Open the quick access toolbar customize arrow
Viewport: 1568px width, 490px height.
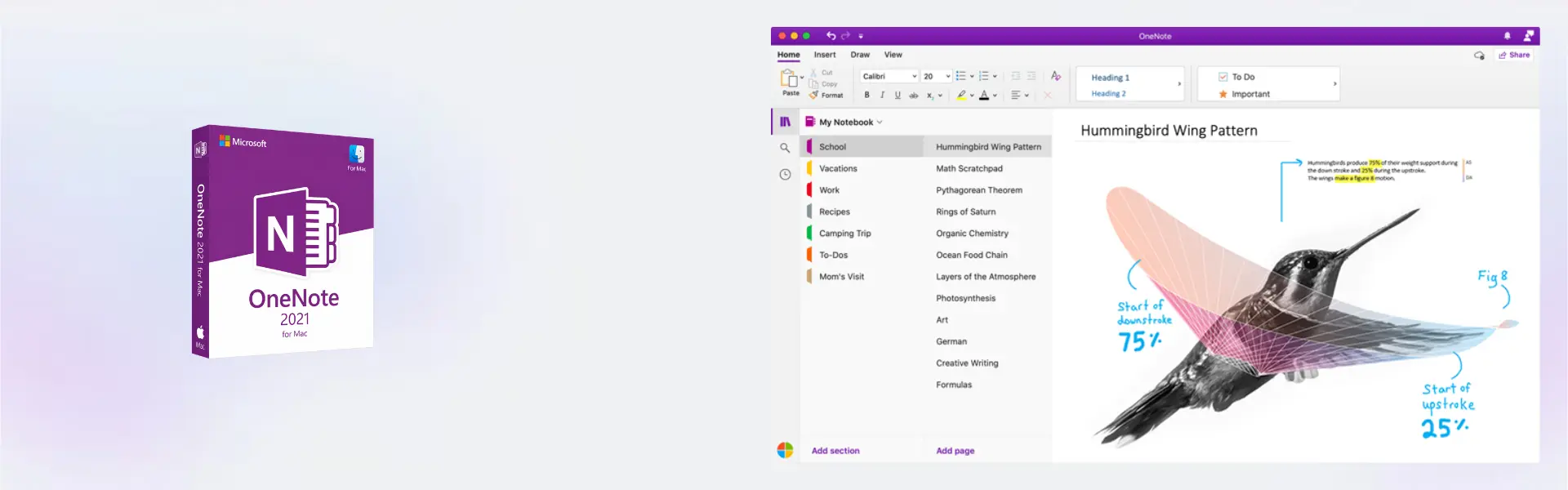pos(861,37)
